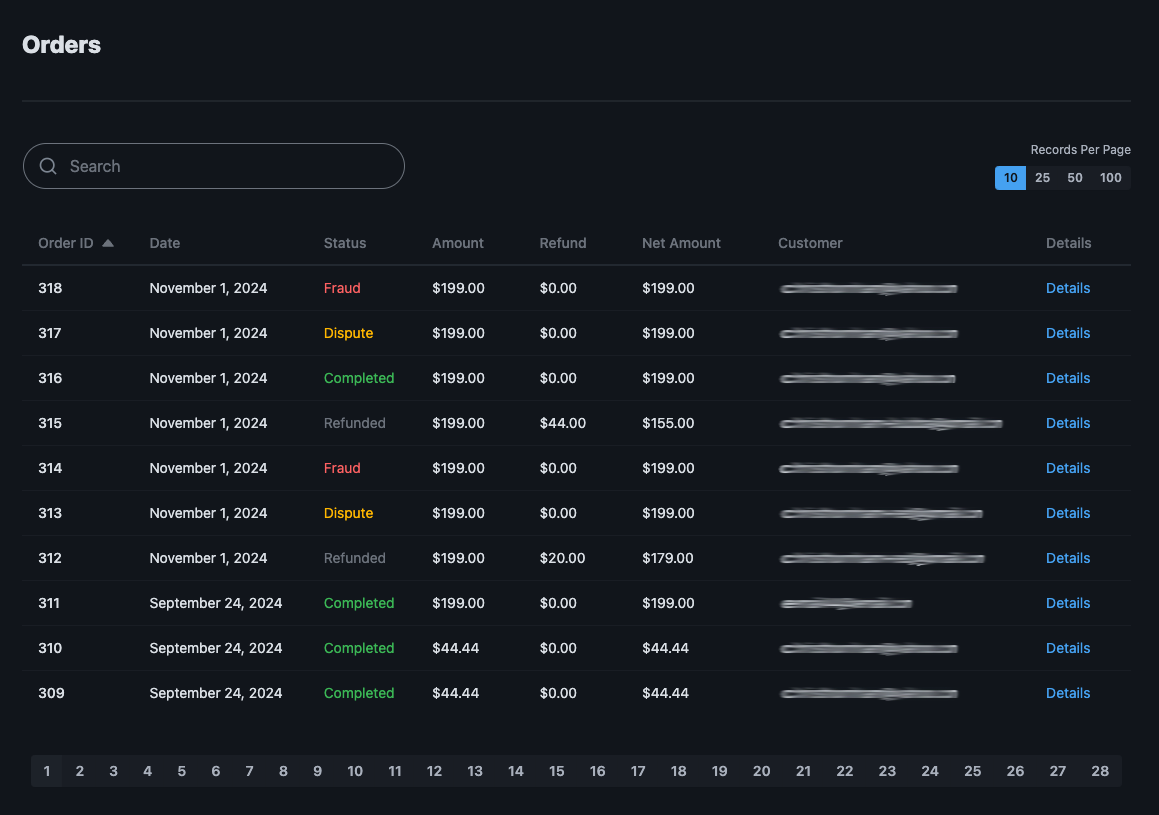The image size is (1159, 815).
Task: Set records per page to 100
Action: 1110,178
